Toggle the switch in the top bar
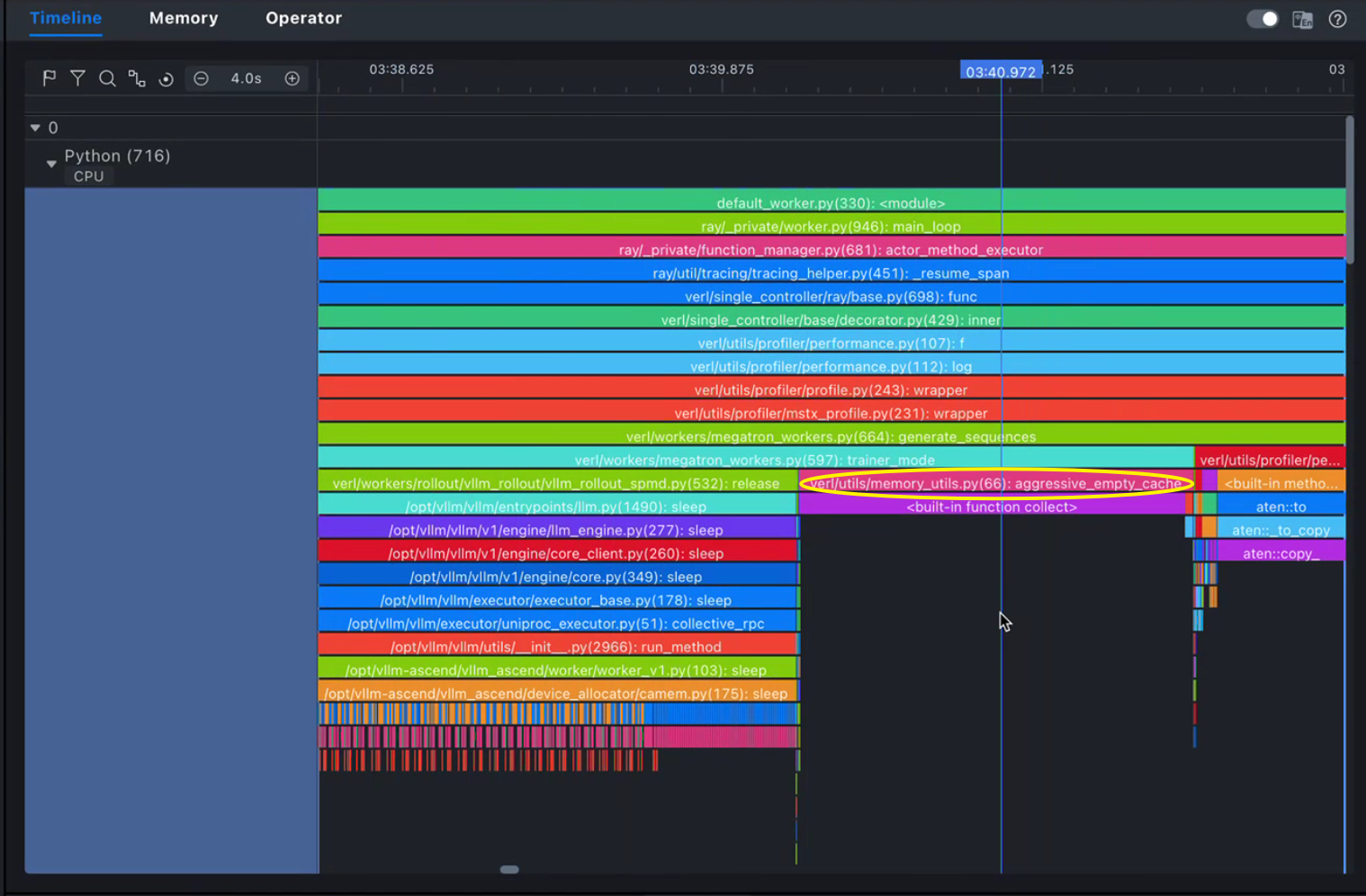 click(x=1263, y=19)
